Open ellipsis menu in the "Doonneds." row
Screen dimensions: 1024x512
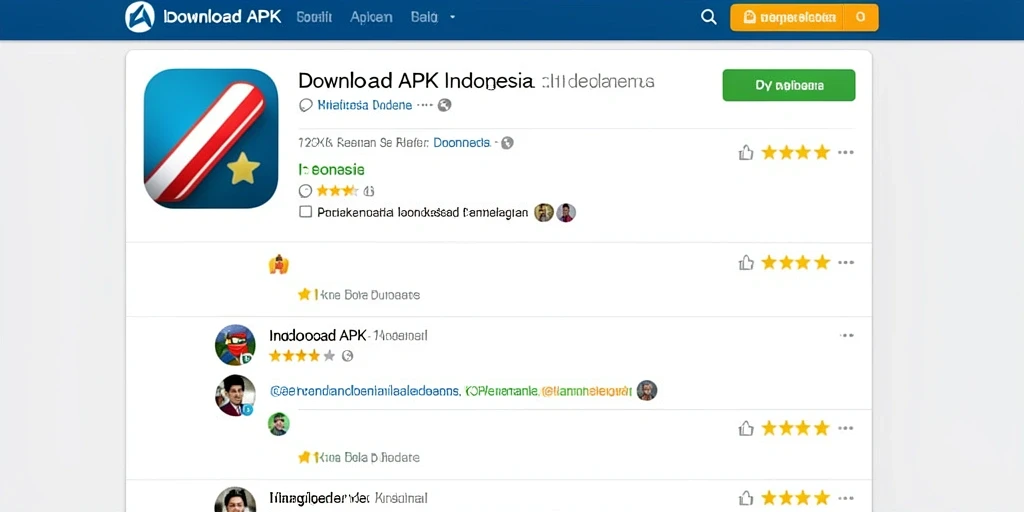point(846,152)
